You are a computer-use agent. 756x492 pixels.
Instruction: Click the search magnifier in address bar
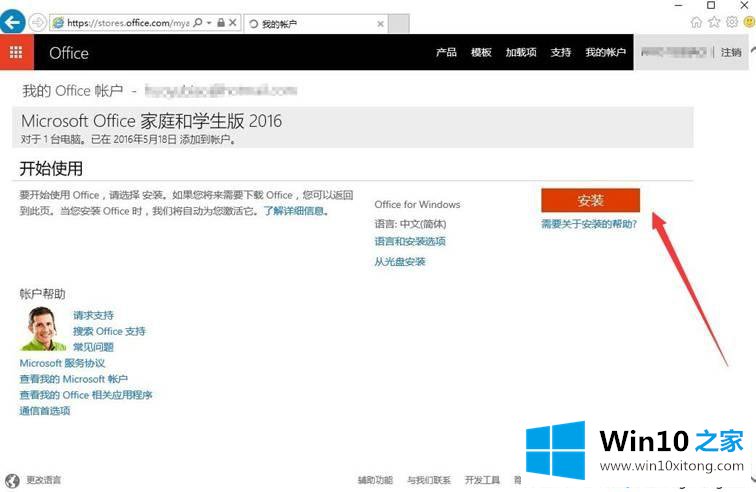198,23
